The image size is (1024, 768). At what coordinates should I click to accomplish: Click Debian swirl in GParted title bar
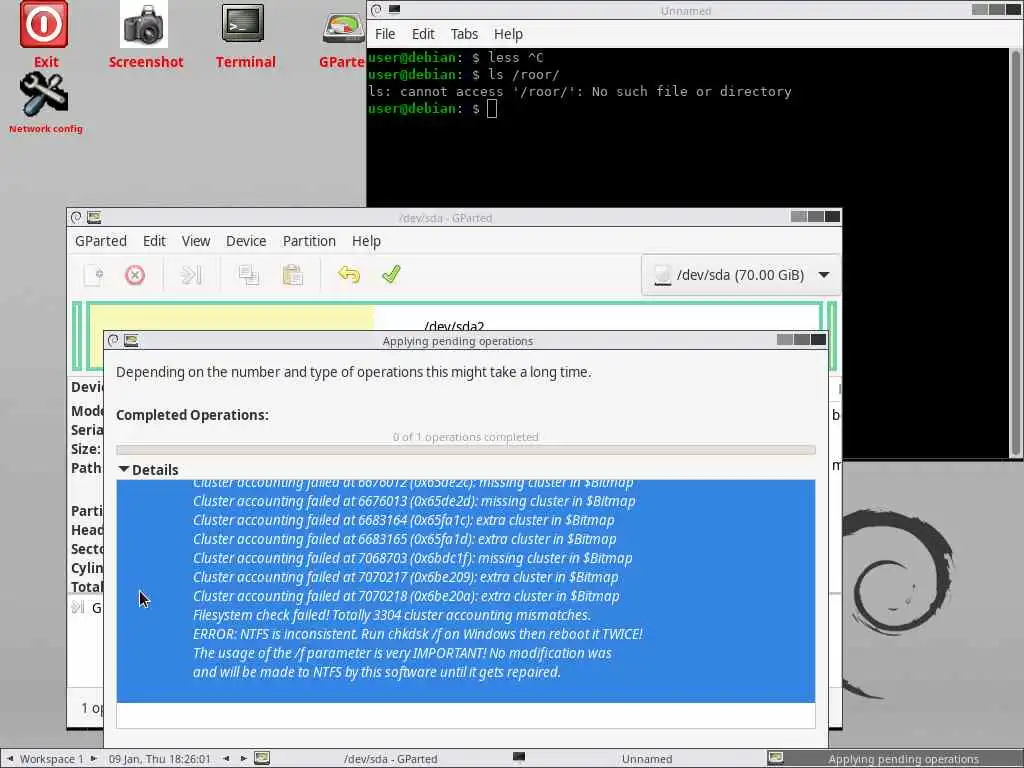pyautogui.click(x=76, y=217)
